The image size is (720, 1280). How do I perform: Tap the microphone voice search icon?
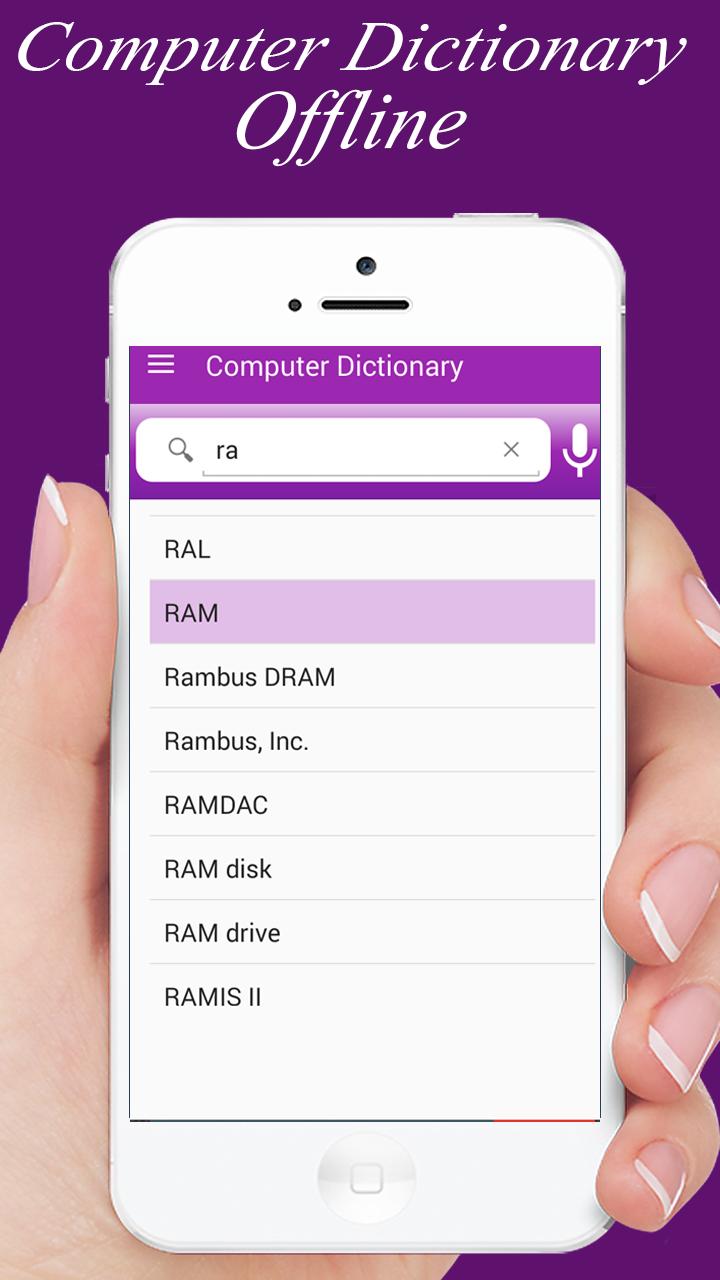pyautogui.click(x=579, y=450)
